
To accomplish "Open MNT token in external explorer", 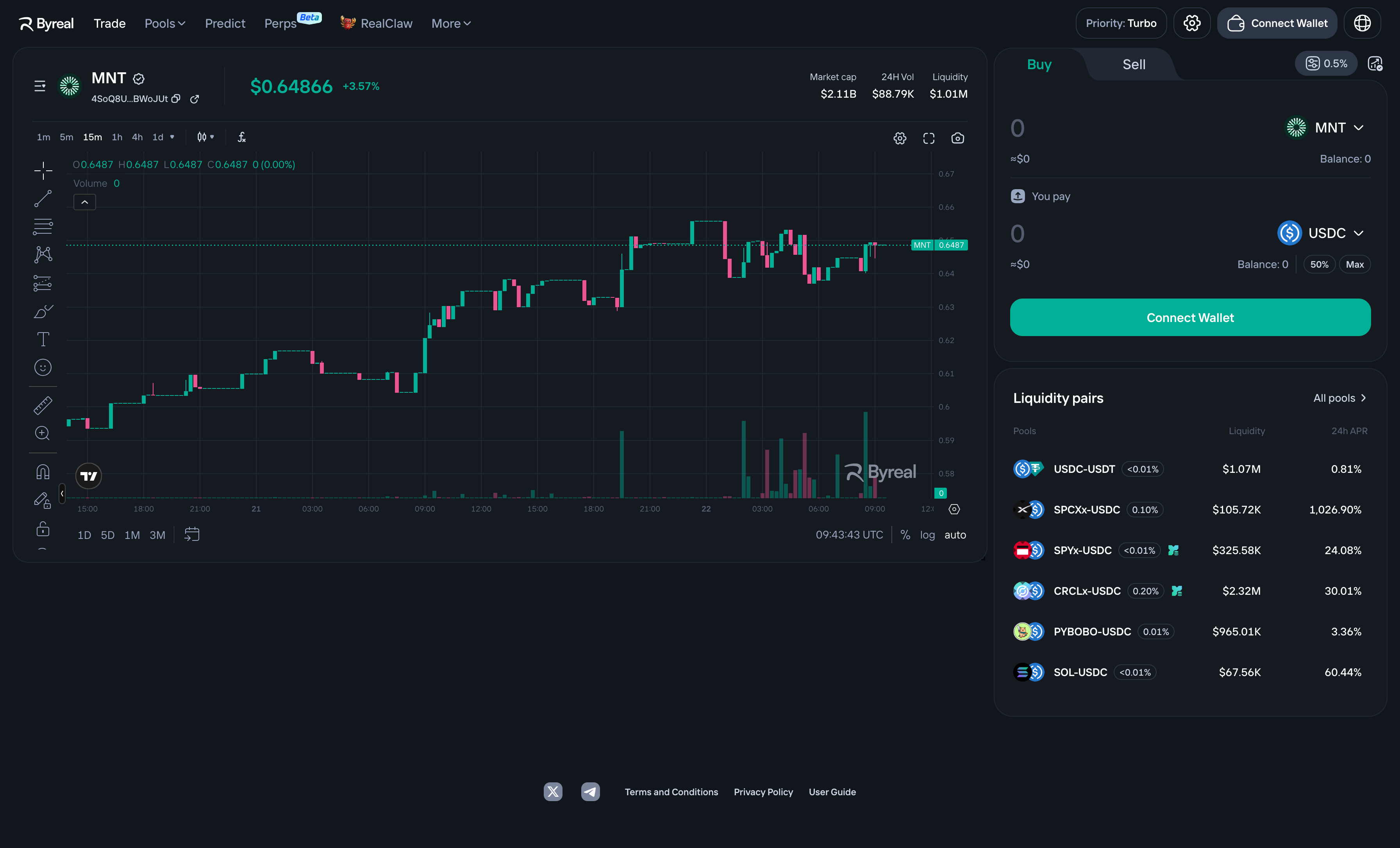I will tap(194, 99).
